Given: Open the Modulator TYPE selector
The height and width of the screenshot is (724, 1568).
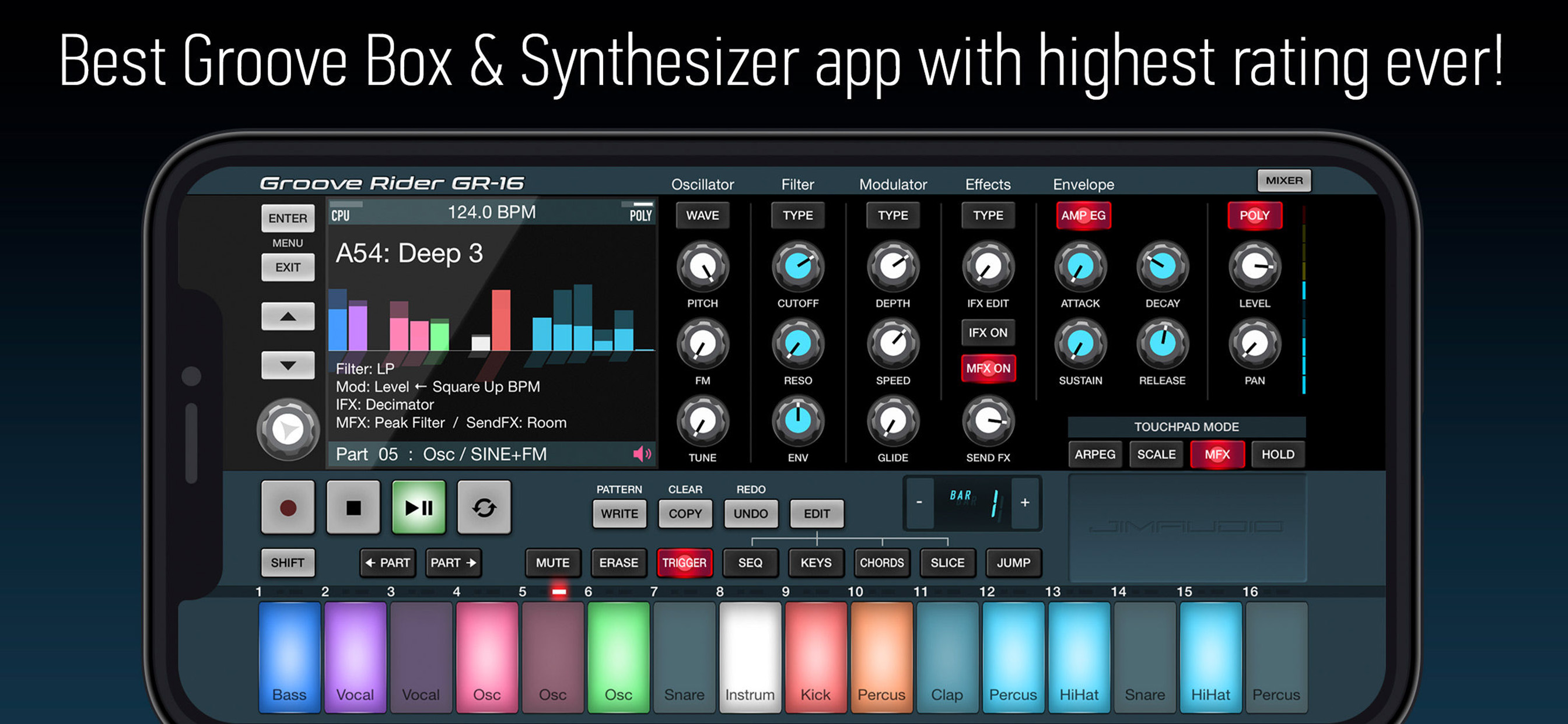Looking at the screenshot, I should tap(893, 215).
